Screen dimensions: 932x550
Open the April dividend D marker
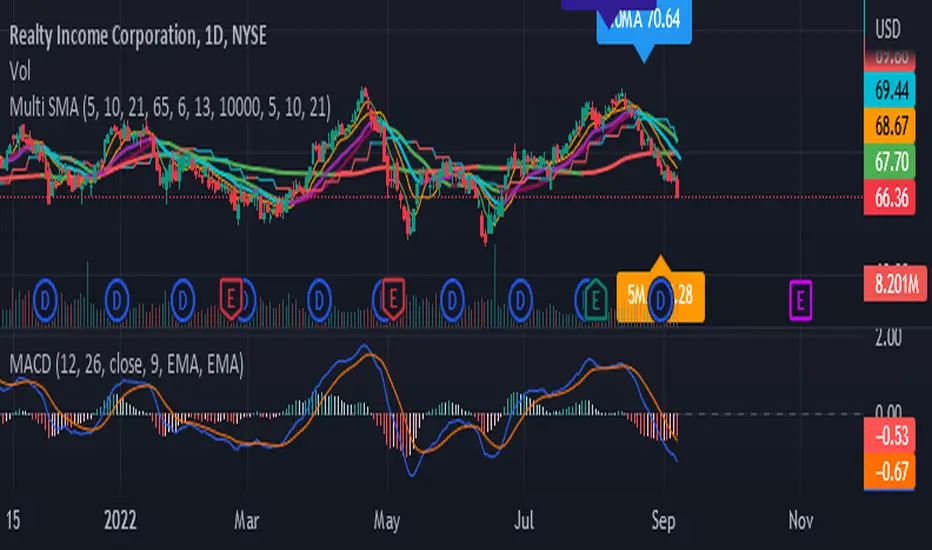point(319,300)
